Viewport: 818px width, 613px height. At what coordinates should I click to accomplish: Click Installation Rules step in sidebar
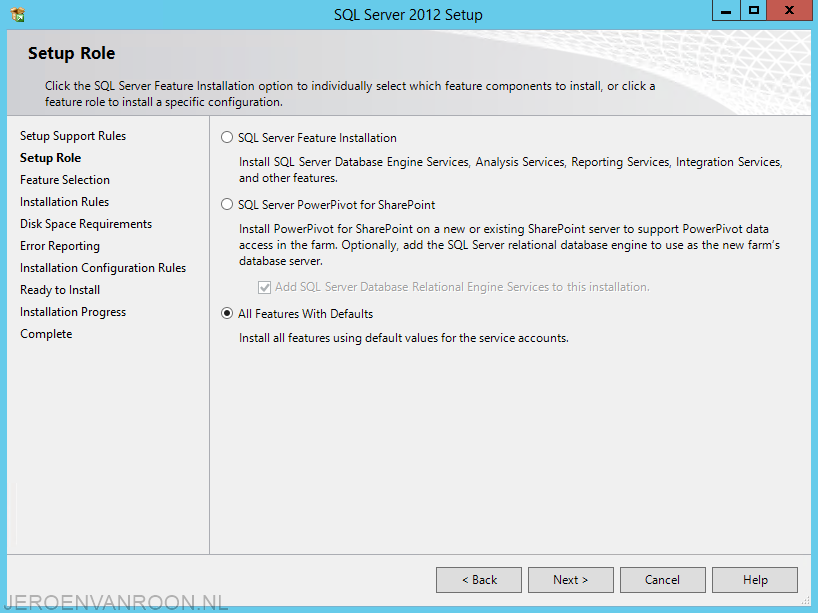click(x=65, y=202)
